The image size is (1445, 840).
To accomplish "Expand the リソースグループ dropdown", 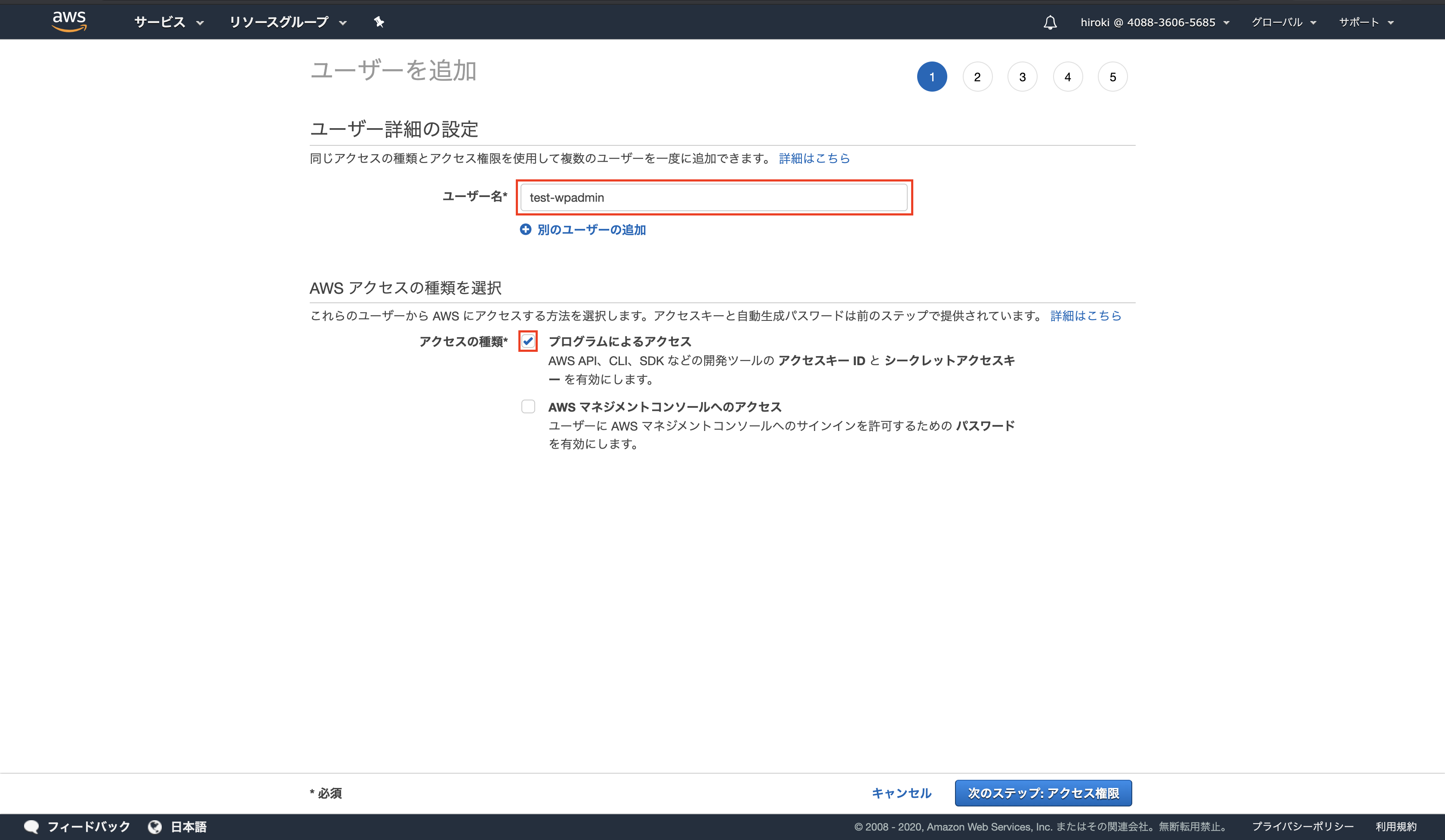I will (x=288, y=22).
